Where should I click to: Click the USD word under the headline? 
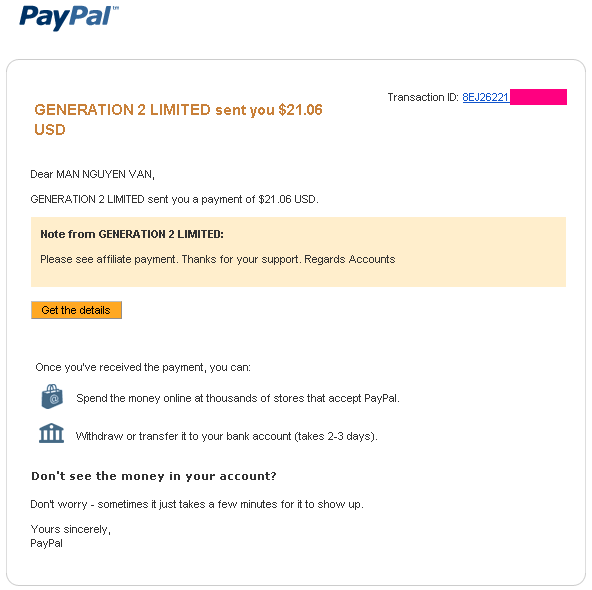[x=50, y=130]
